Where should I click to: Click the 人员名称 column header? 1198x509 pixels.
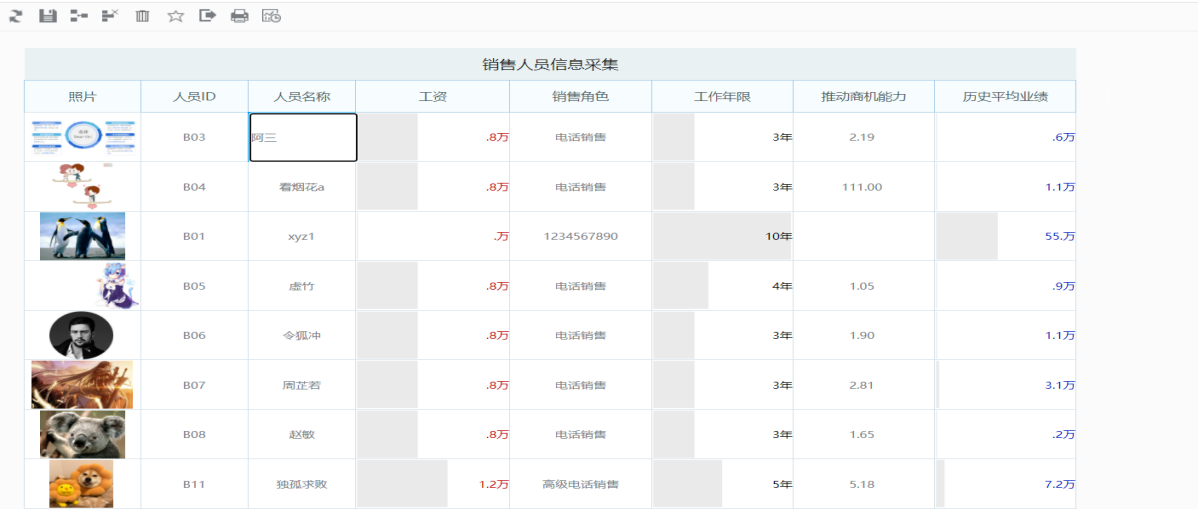[302, 97]
